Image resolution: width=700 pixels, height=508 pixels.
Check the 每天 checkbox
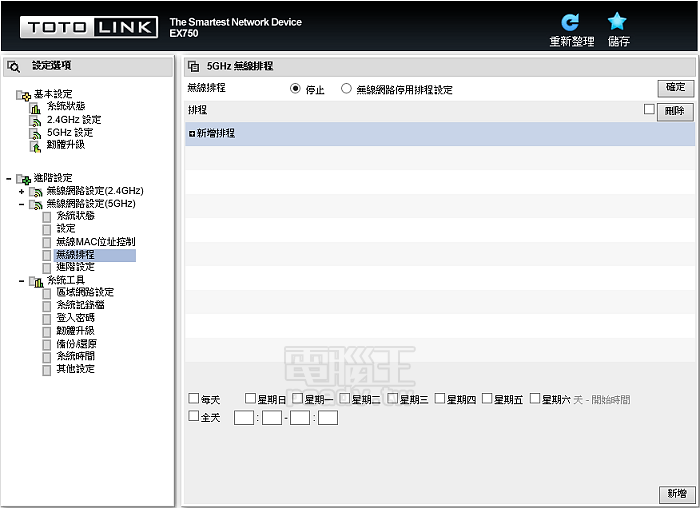pos(194,399)
